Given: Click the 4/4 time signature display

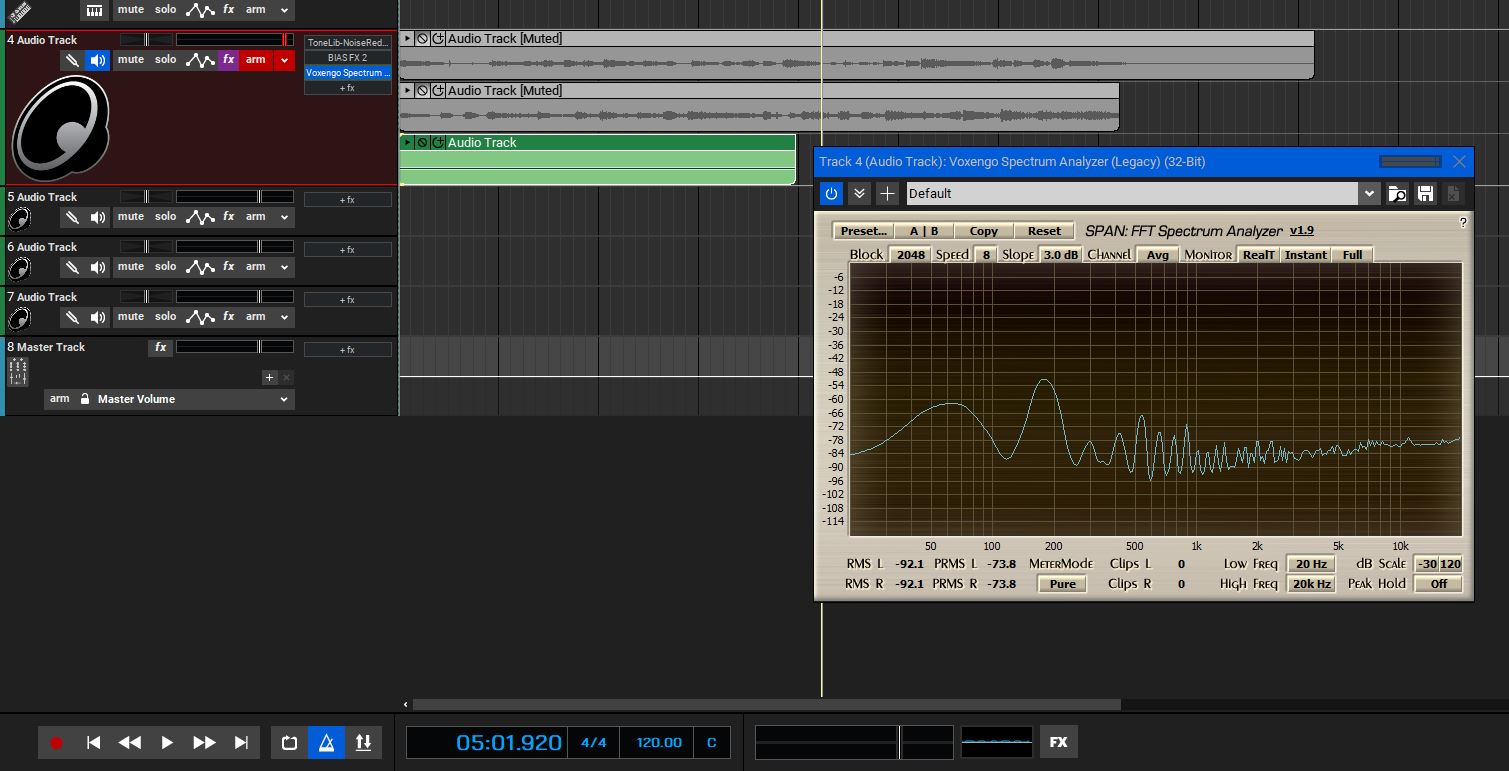Looking at the screenshot, I should (594, 743).
